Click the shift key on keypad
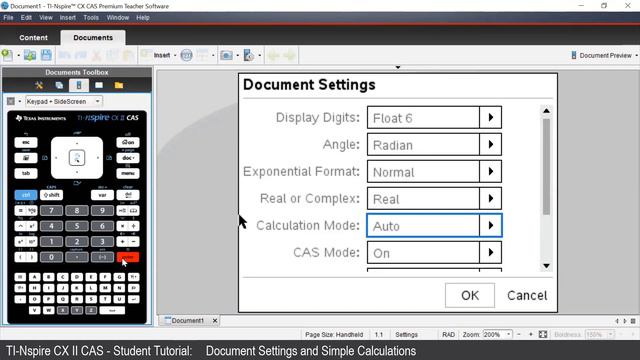 coord(51,195)
